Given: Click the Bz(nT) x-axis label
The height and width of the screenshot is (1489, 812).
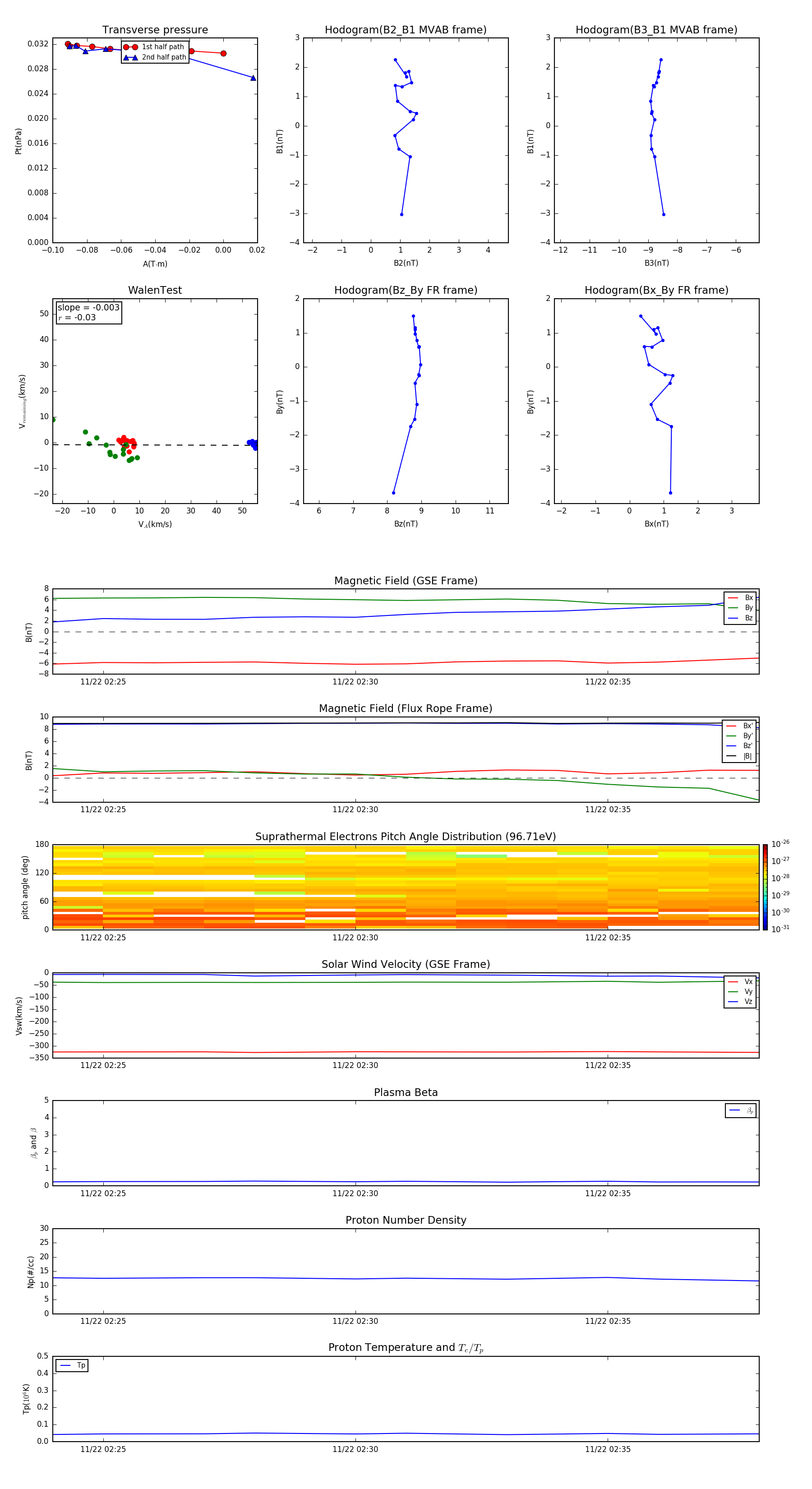Looking at the screenshot, I should 406,524.
